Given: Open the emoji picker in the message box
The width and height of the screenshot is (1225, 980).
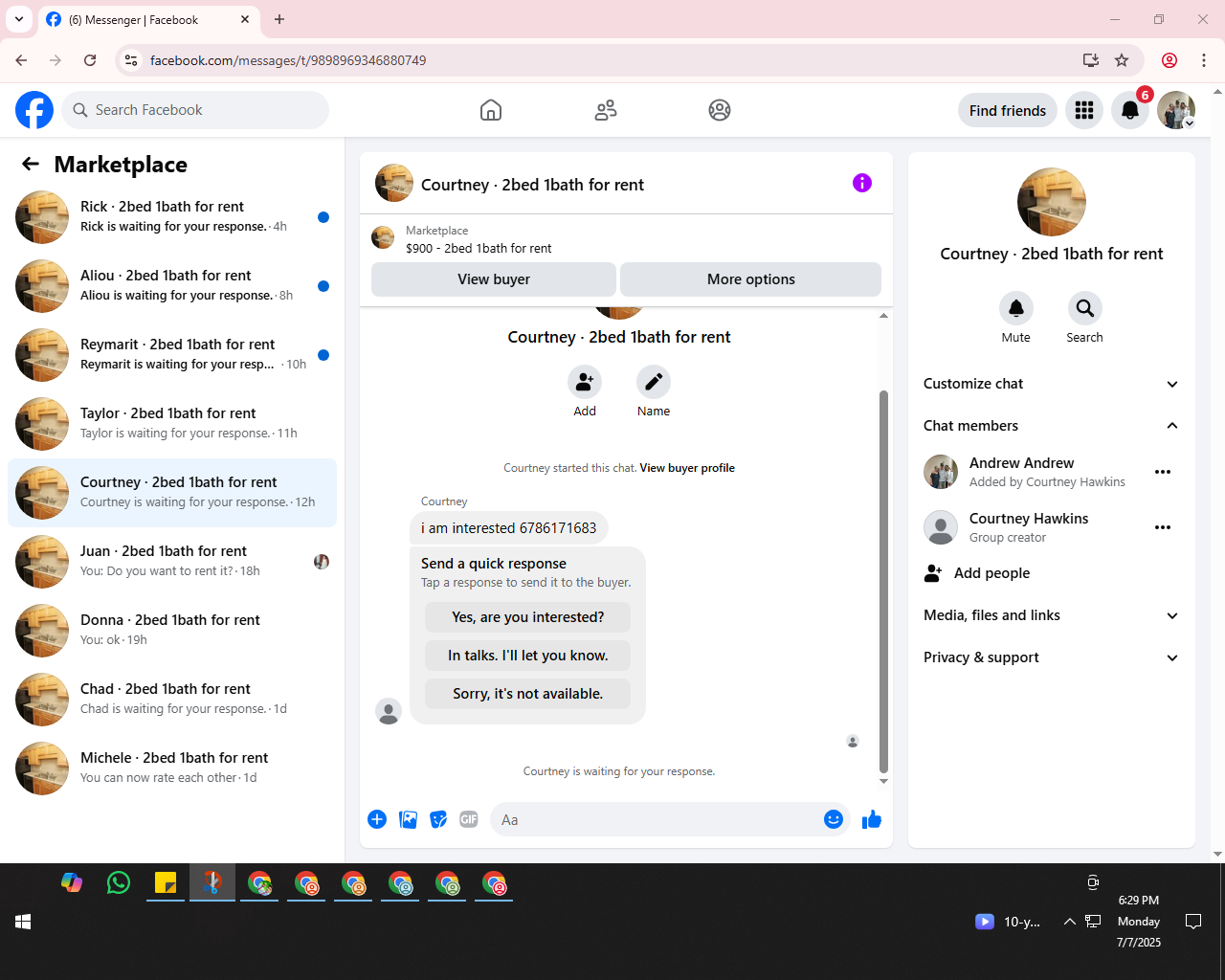Looking at the screenshot, I should tap(834, 819).
